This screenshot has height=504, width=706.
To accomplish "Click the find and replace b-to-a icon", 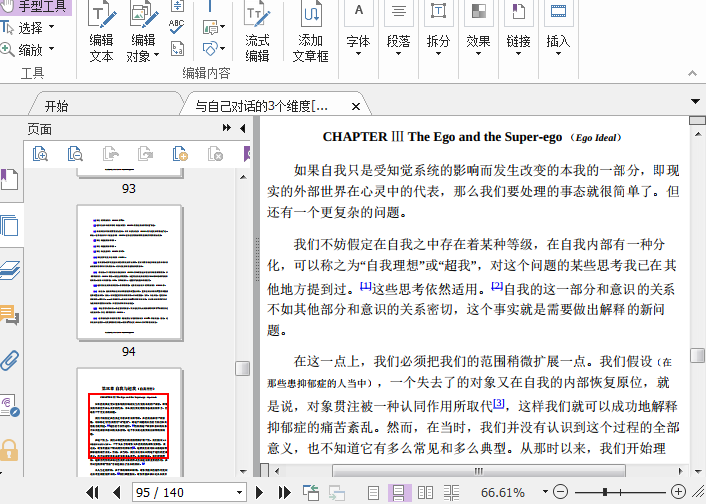I will [177, 48].
